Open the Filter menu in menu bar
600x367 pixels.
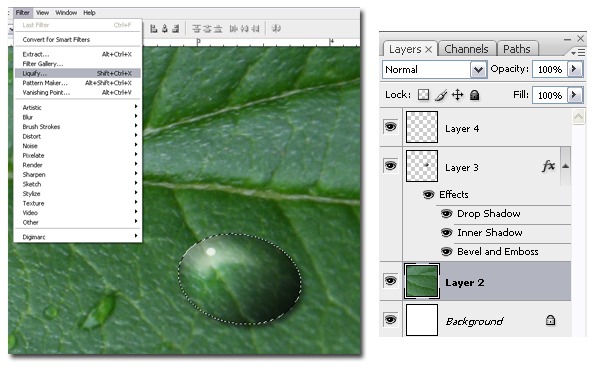[x=23, y=13]
